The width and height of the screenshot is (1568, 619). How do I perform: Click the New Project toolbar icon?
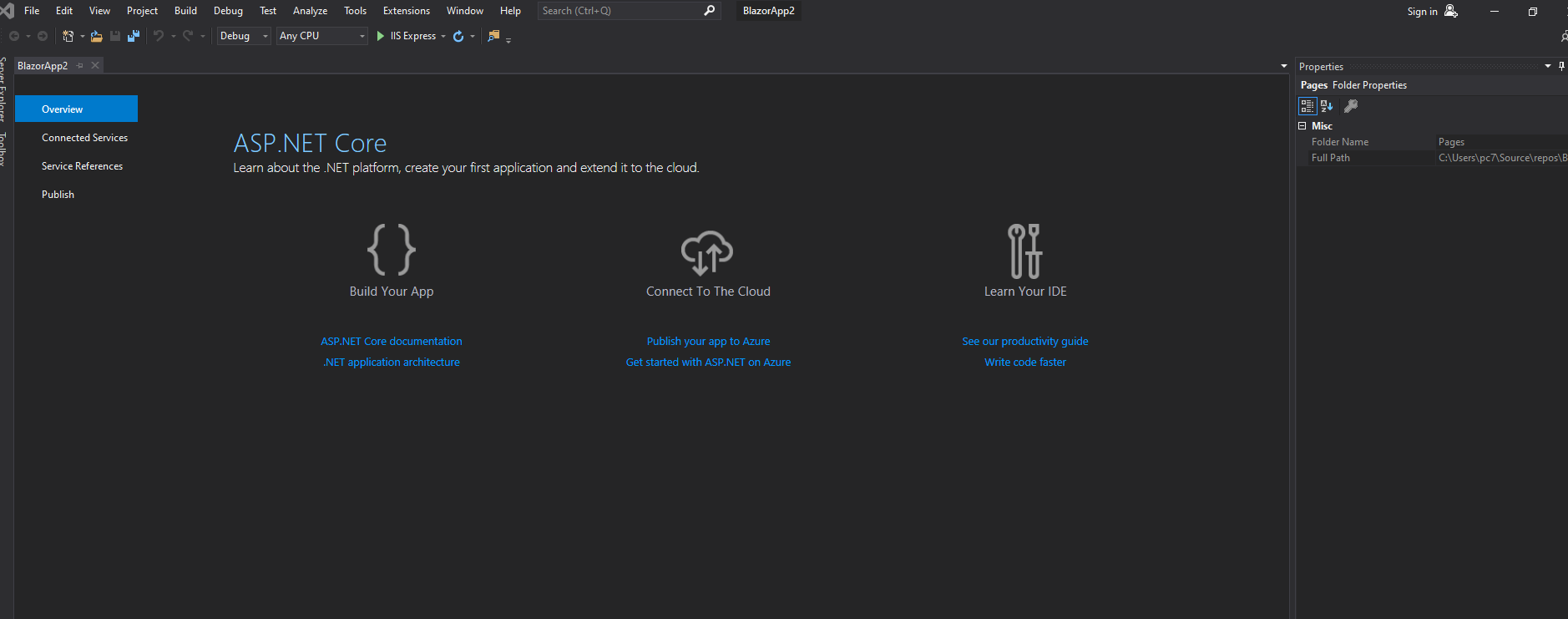pyautogui.click(x=68, y=36)
